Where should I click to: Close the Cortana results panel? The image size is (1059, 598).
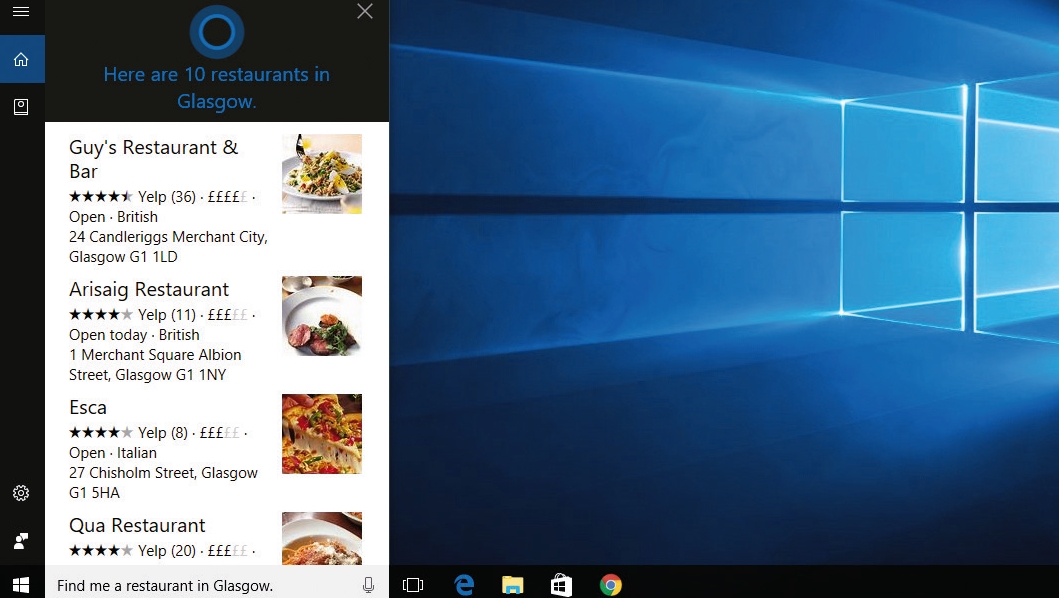(x=365, y=11)
